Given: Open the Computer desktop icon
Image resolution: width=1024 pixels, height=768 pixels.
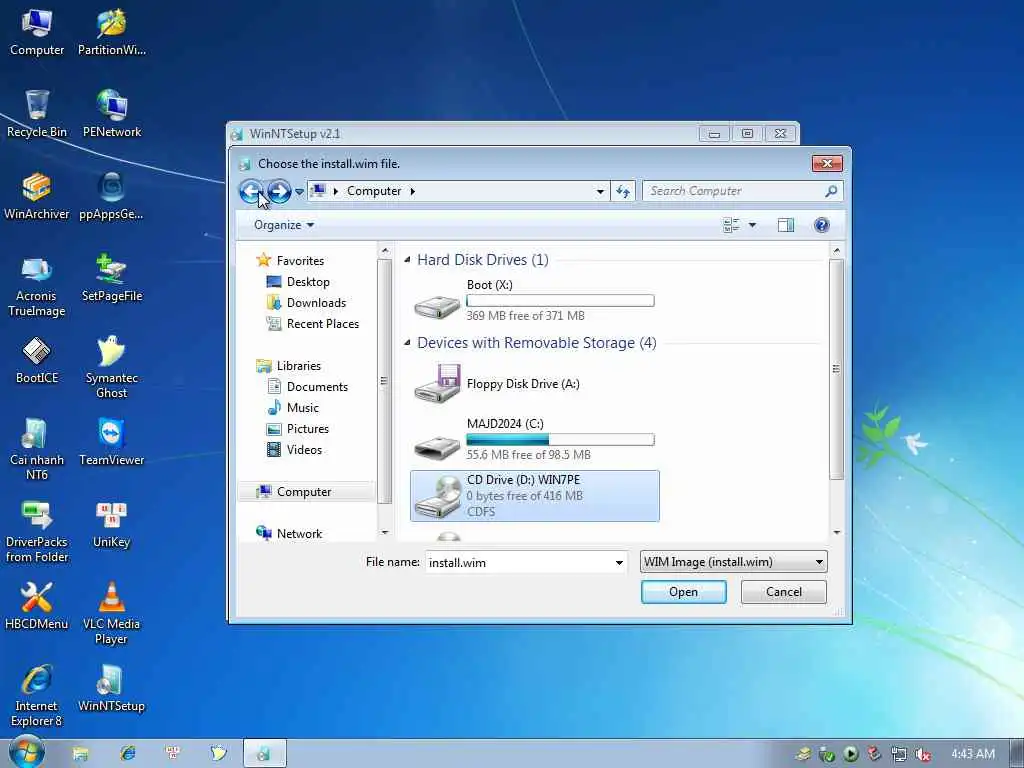Looking at the screenshot, I should click(x=37, y=31).
